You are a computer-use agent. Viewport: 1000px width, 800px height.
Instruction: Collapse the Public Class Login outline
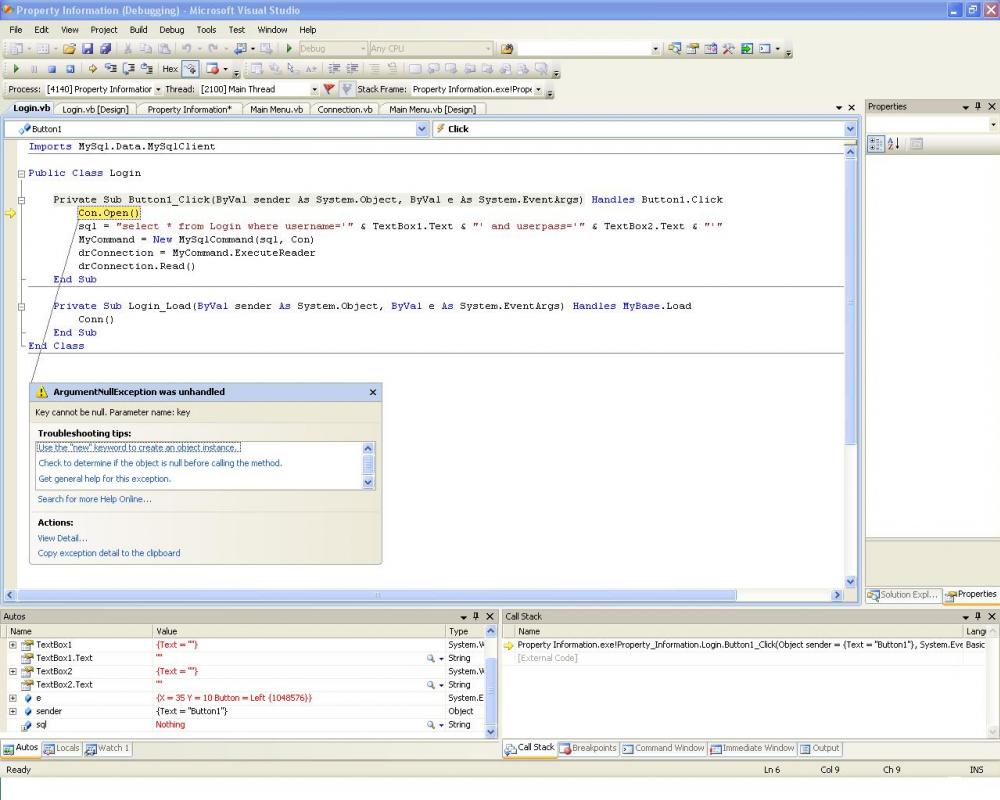coord(21,174)
